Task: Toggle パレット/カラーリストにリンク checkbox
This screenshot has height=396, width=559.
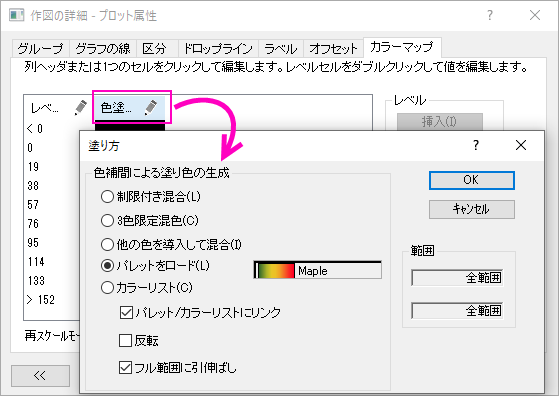Action: [x=126, y=313]
